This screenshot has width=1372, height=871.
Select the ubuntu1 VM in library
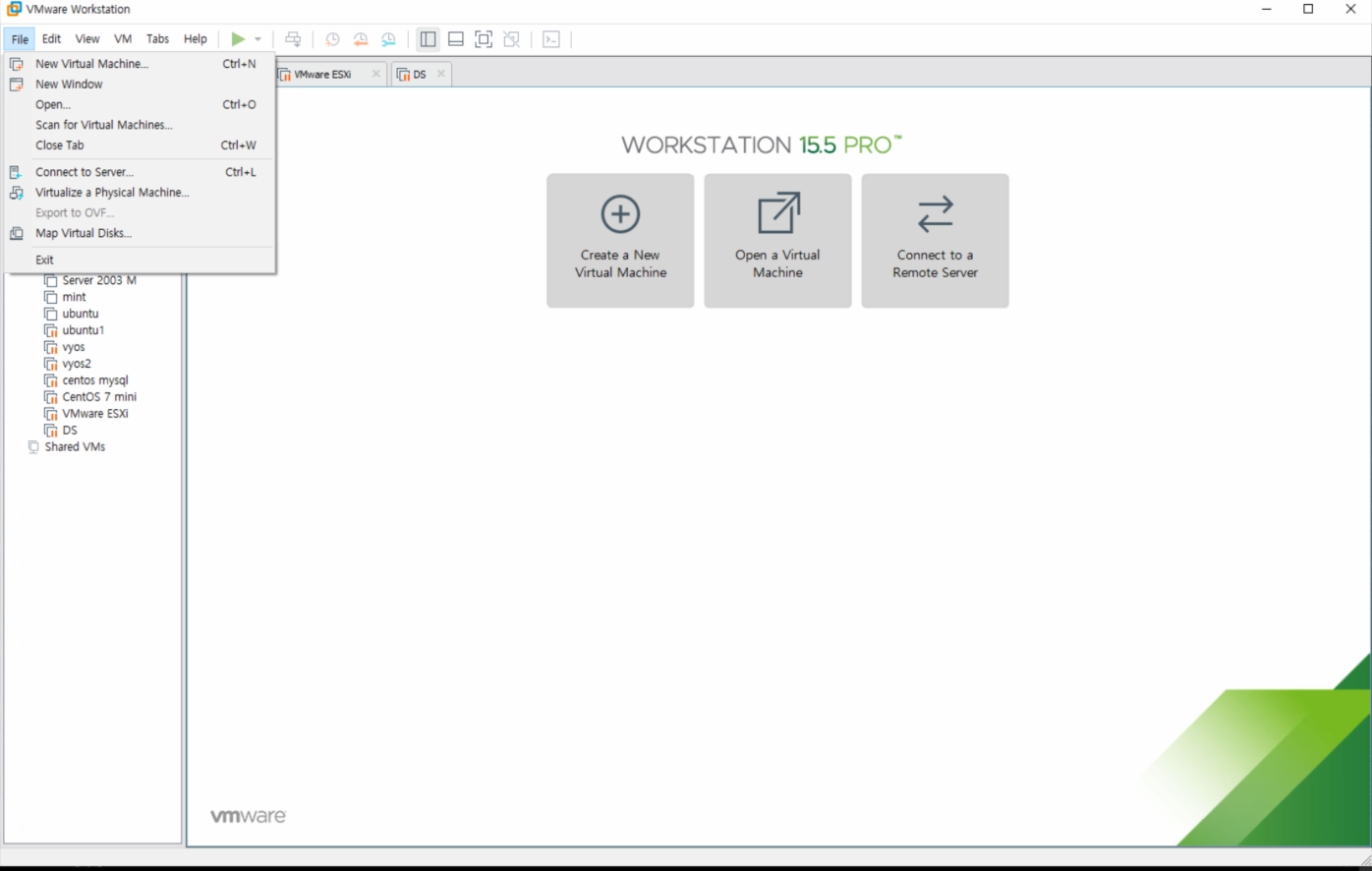coord(83,330)
